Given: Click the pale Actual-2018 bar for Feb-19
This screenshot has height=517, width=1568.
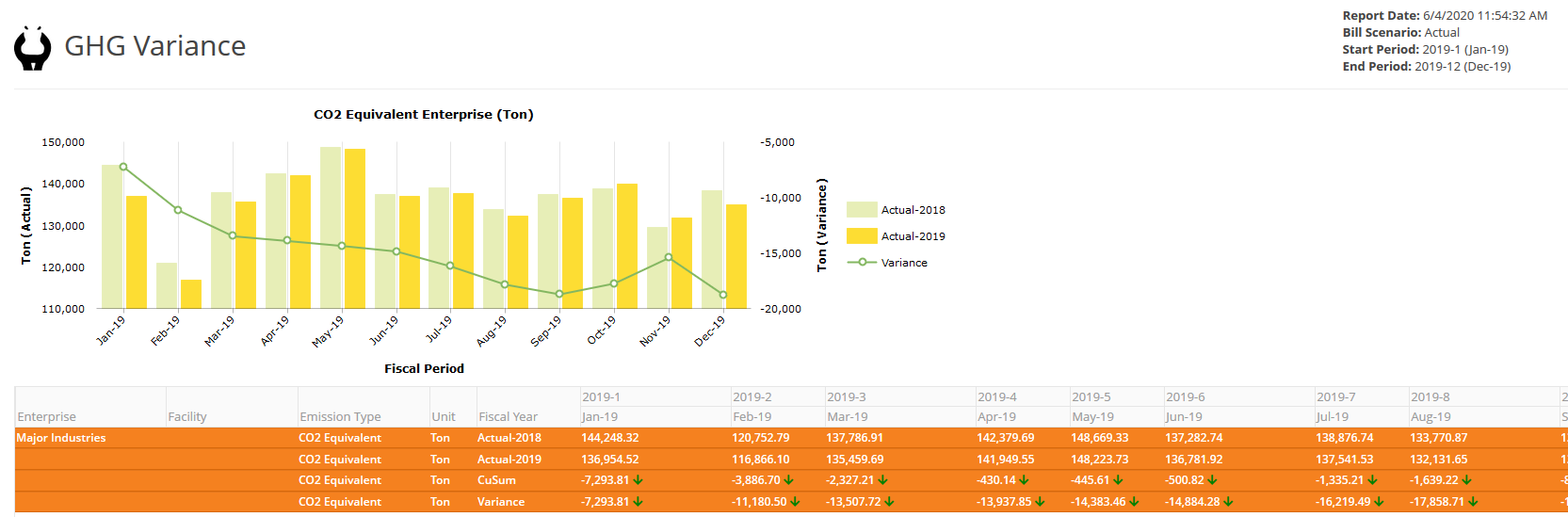Looking at the screenshot, I should click(x=167, y=285).
